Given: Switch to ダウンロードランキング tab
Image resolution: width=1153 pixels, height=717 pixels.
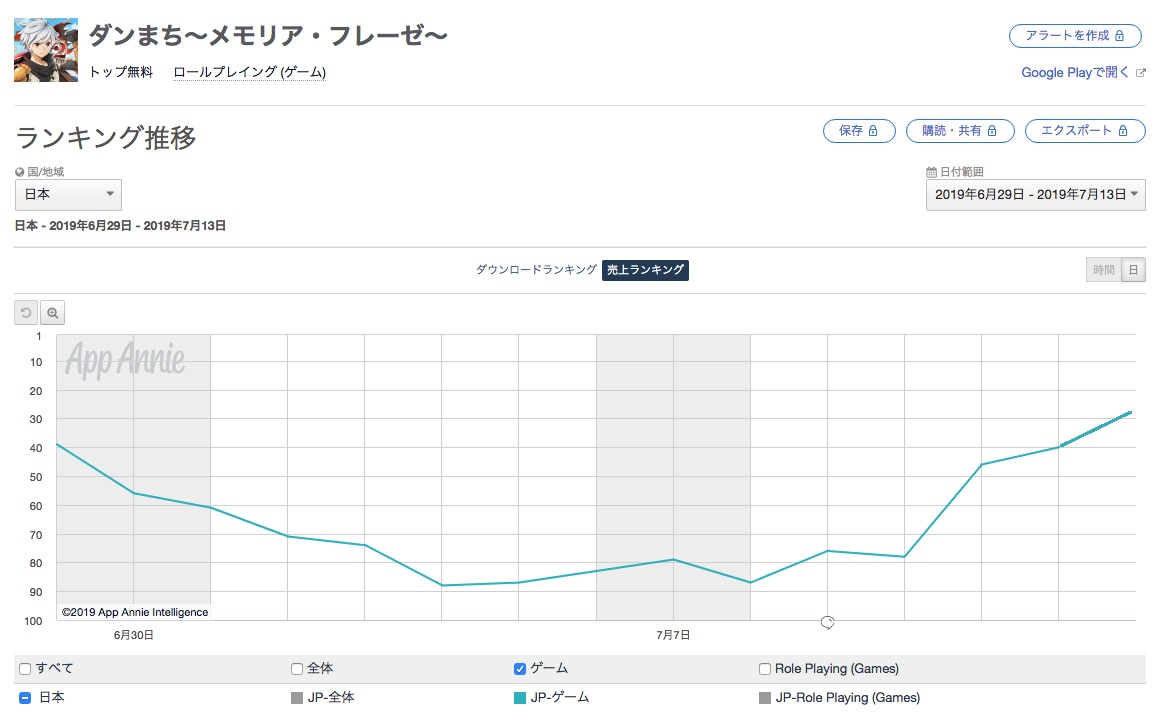Looking at the screenshot, I should (536, 270).
